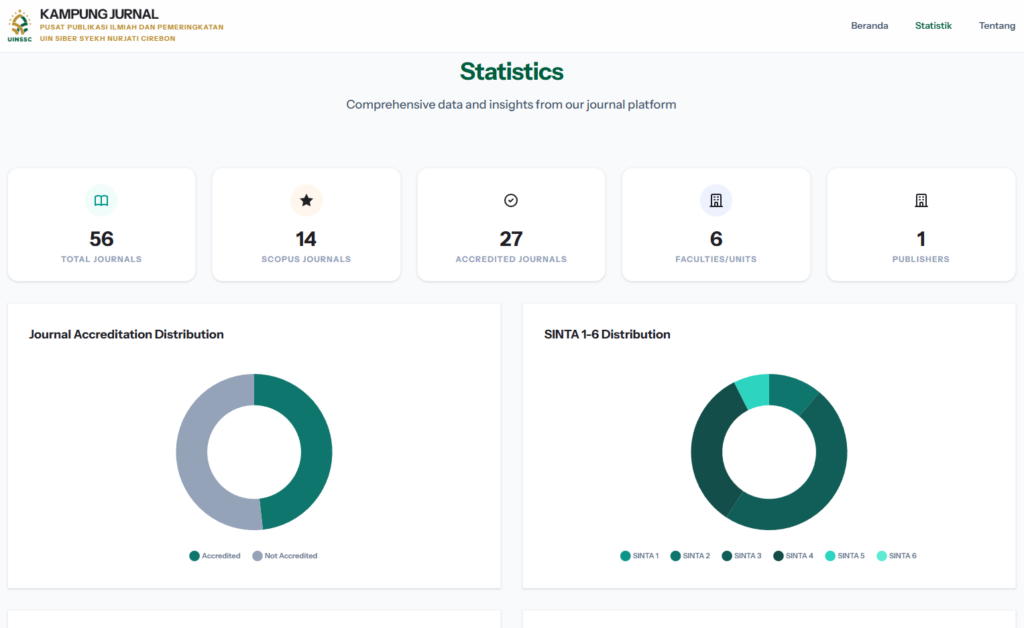Click the SINTA 4 legend color swatch

(x=779, y=556)
